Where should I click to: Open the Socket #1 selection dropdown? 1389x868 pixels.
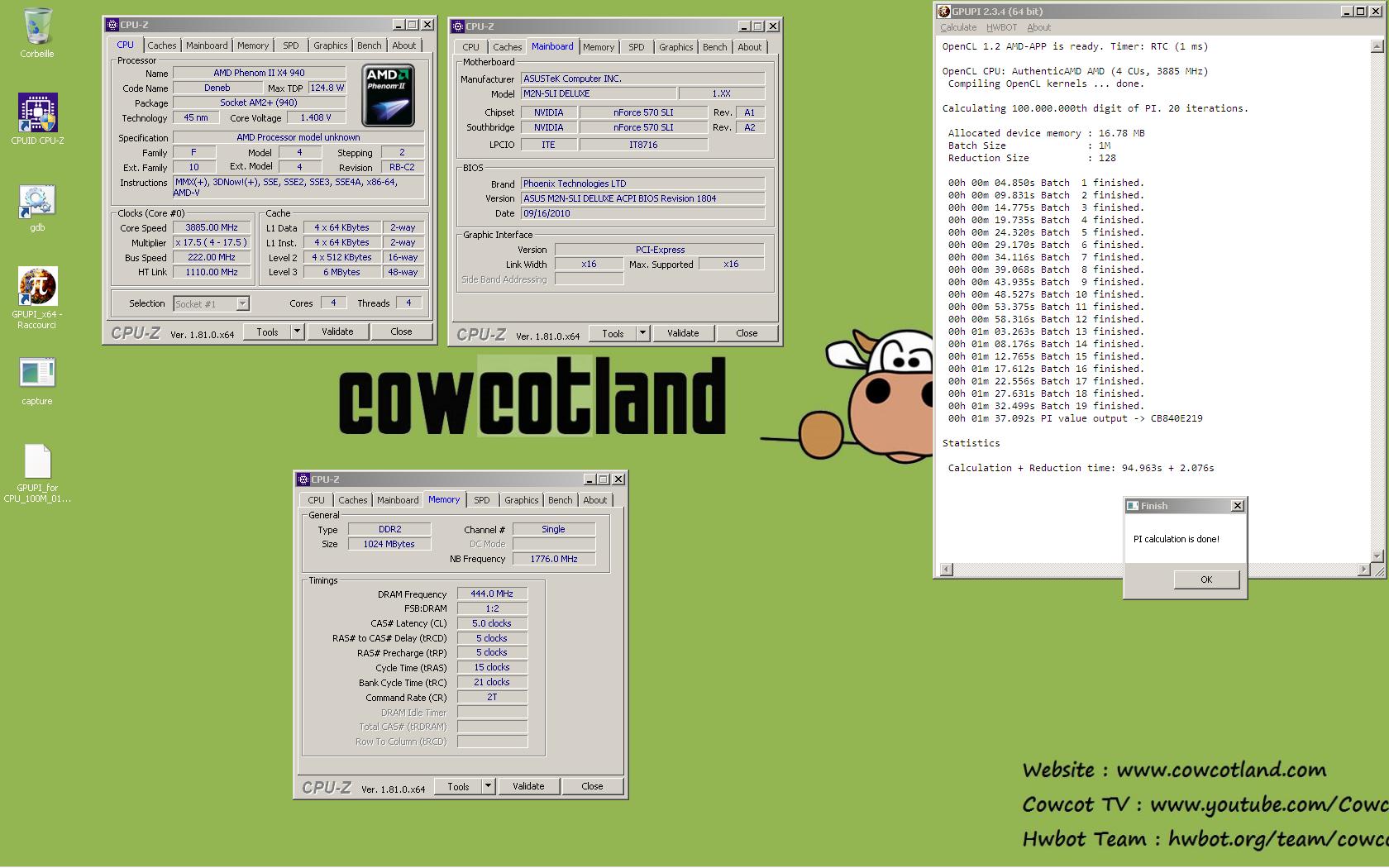[x=242, y=304]
